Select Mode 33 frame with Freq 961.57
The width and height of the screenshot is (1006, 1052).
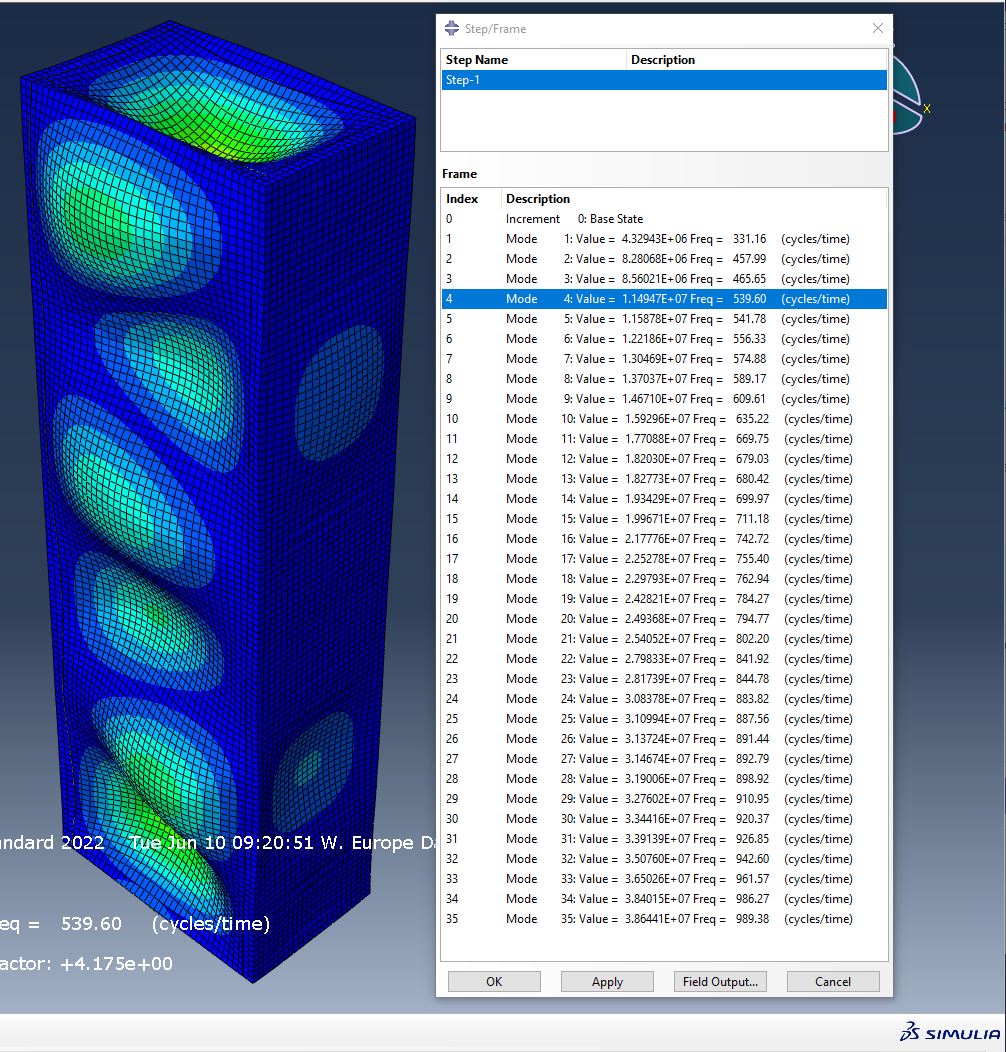664,879
